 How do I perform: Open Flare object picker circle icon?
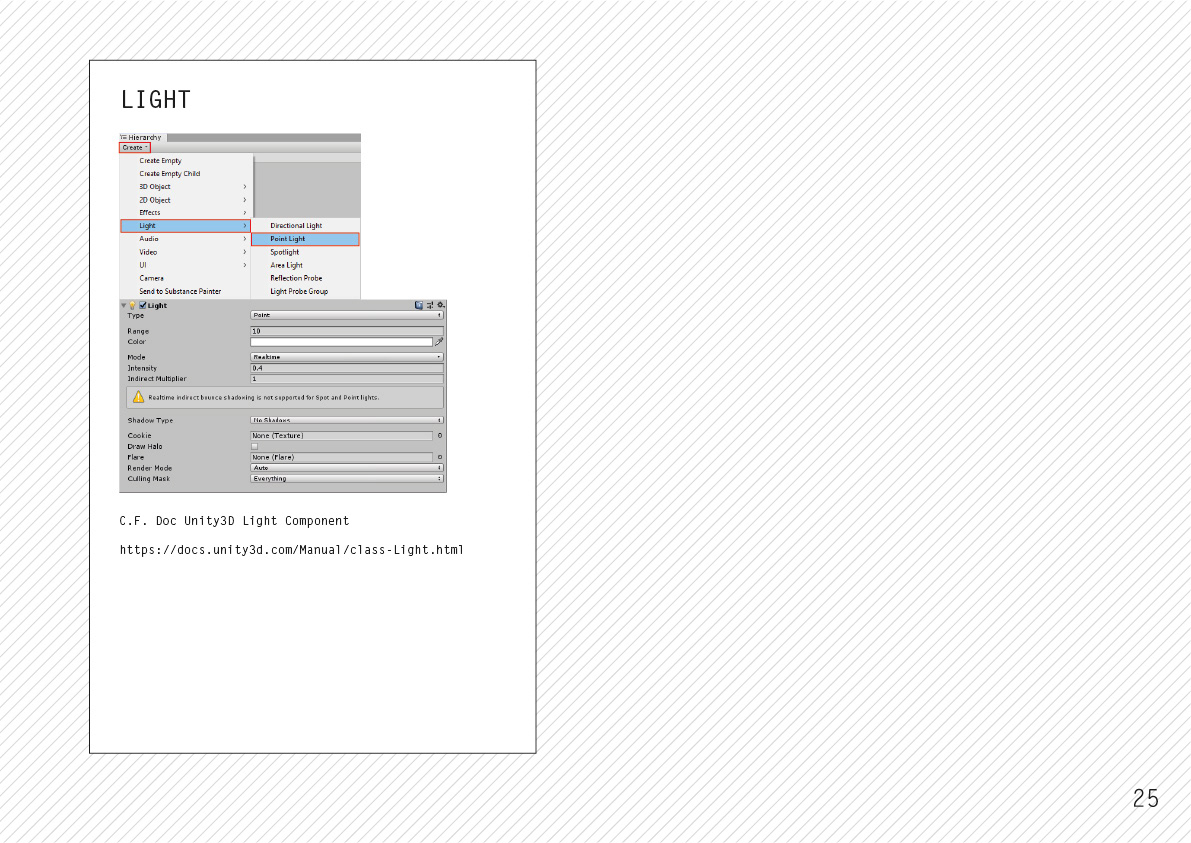click(440, 457)
